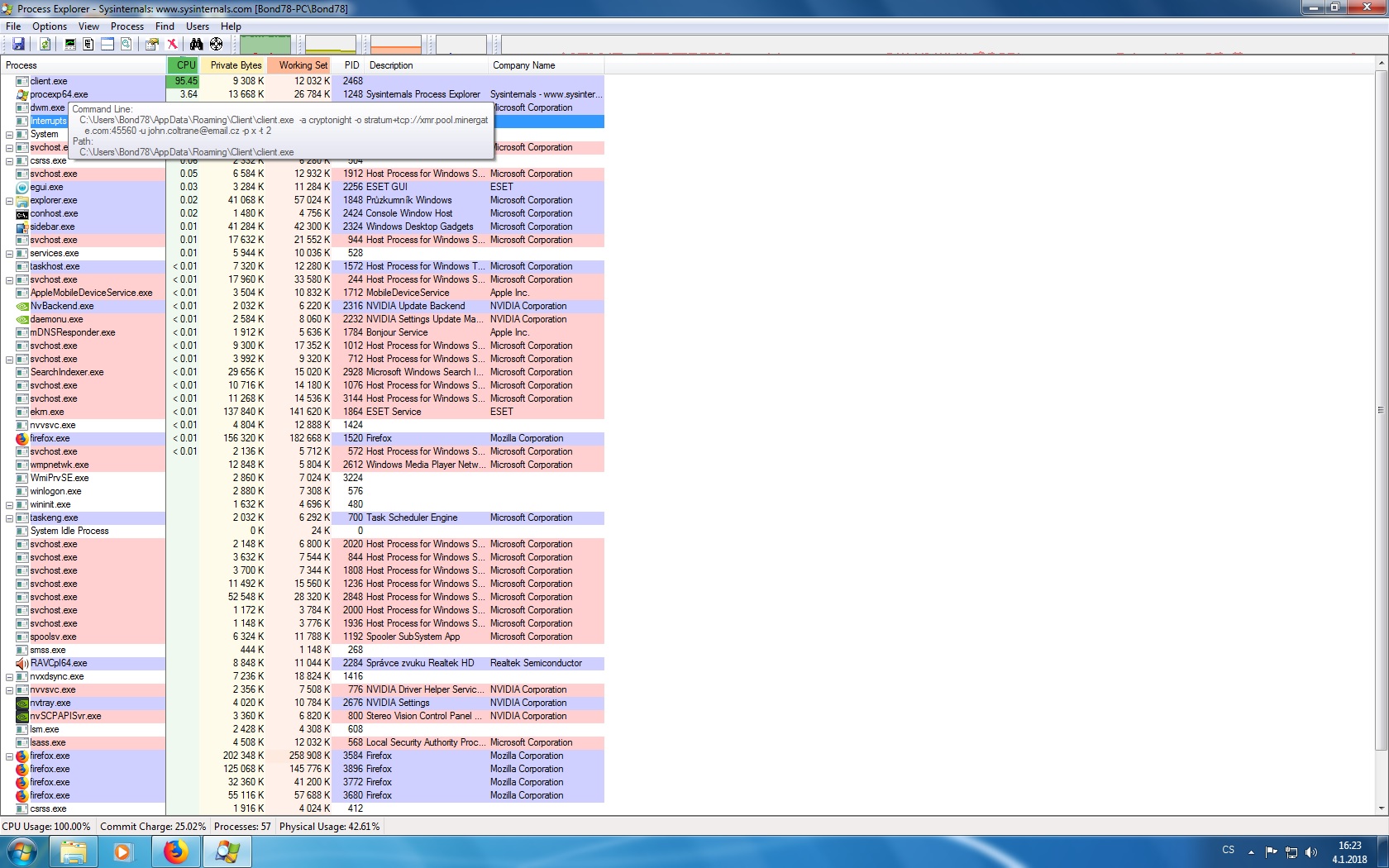Select the client.exe process row
This screenshot has width=1389, height=868.
coord(303,81)
